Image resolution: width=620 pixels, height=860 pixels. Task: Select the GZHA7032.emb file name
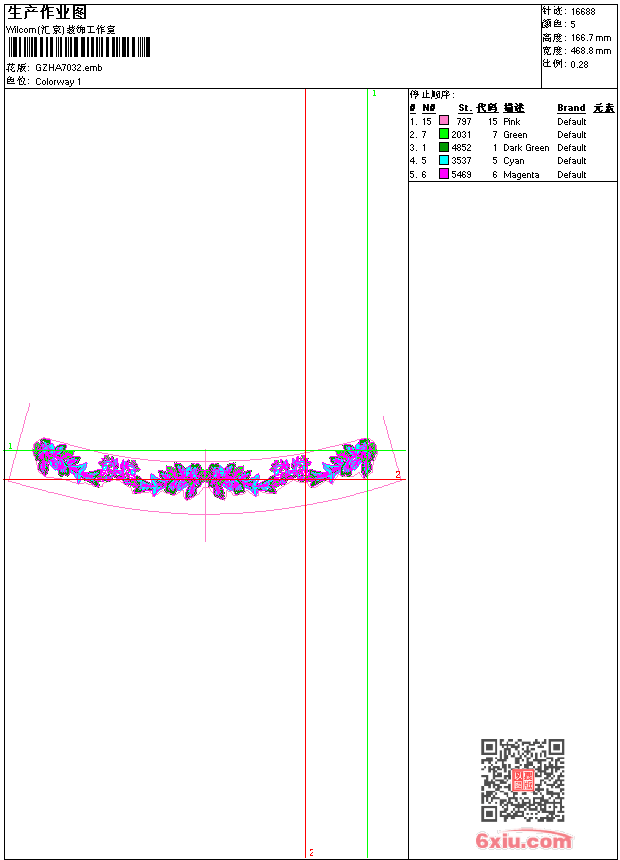[68, 68]
